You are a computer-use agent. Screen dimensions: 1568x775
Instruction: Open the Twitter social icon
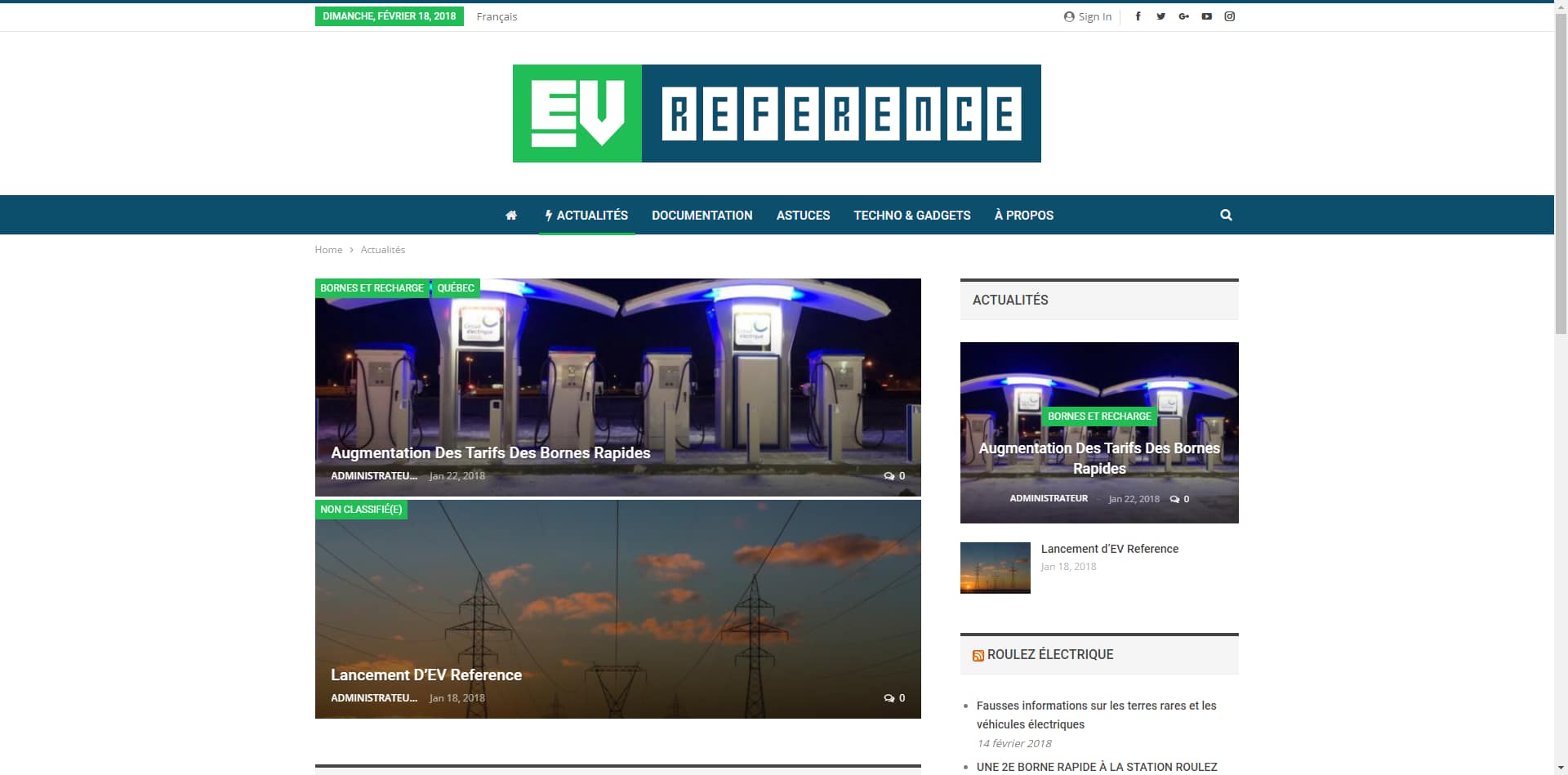[1160, 16]
